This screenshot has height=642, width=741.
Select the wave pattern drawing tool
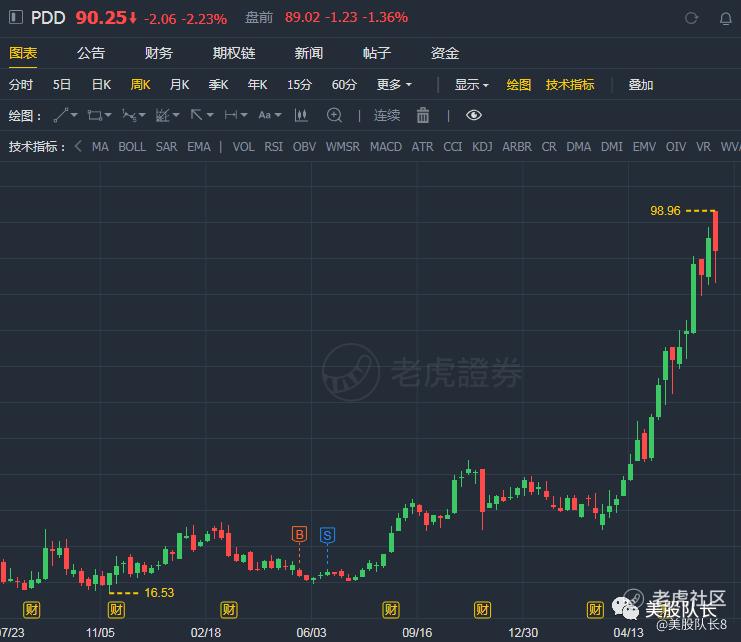pyautogui.click(x=129, y=115)
